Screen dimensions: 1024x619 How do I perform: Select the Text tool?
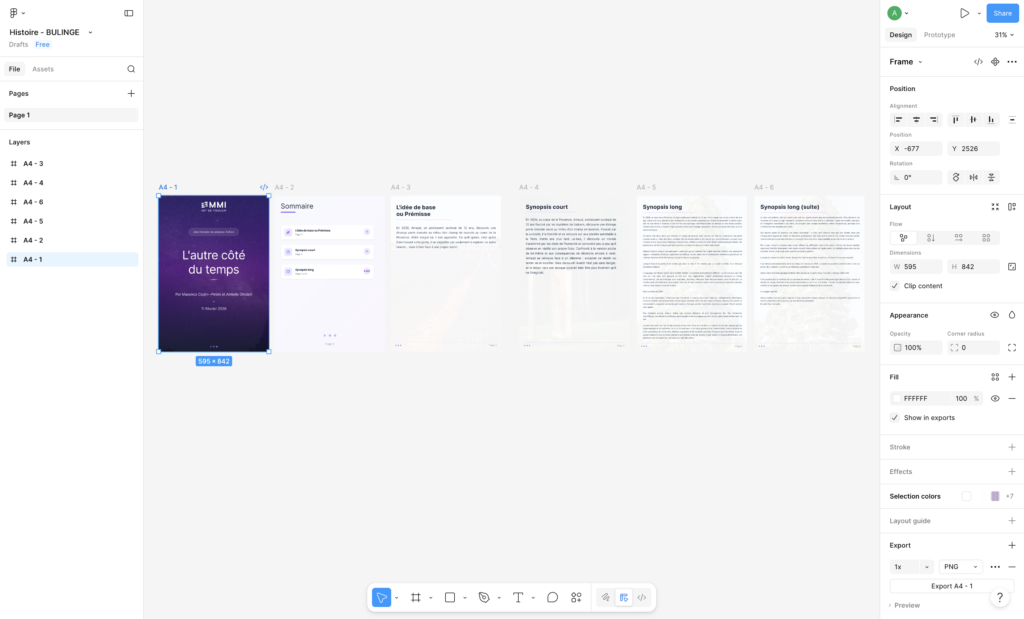[518, 597]
